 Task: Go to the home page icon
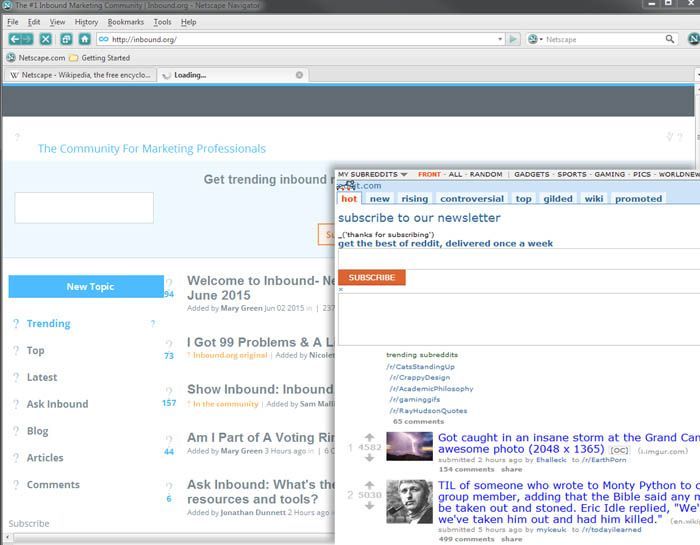click(x=85, y=39)
